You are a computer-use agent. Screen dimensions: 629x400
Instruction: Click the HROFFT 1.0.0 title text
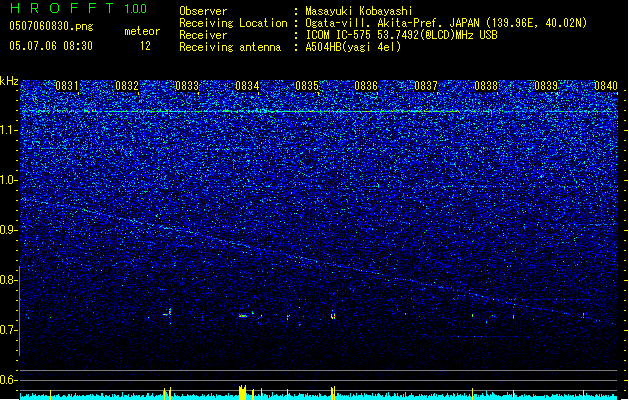pyautogui.click(x=78, y=8)
